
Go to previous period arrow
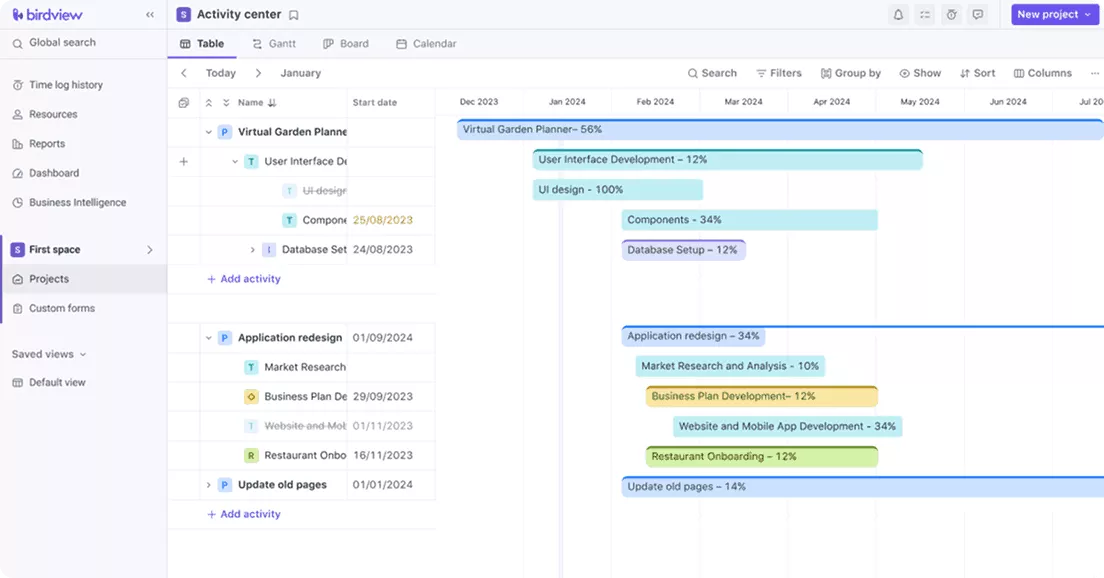pyautogui.click(x=184, y=73)
